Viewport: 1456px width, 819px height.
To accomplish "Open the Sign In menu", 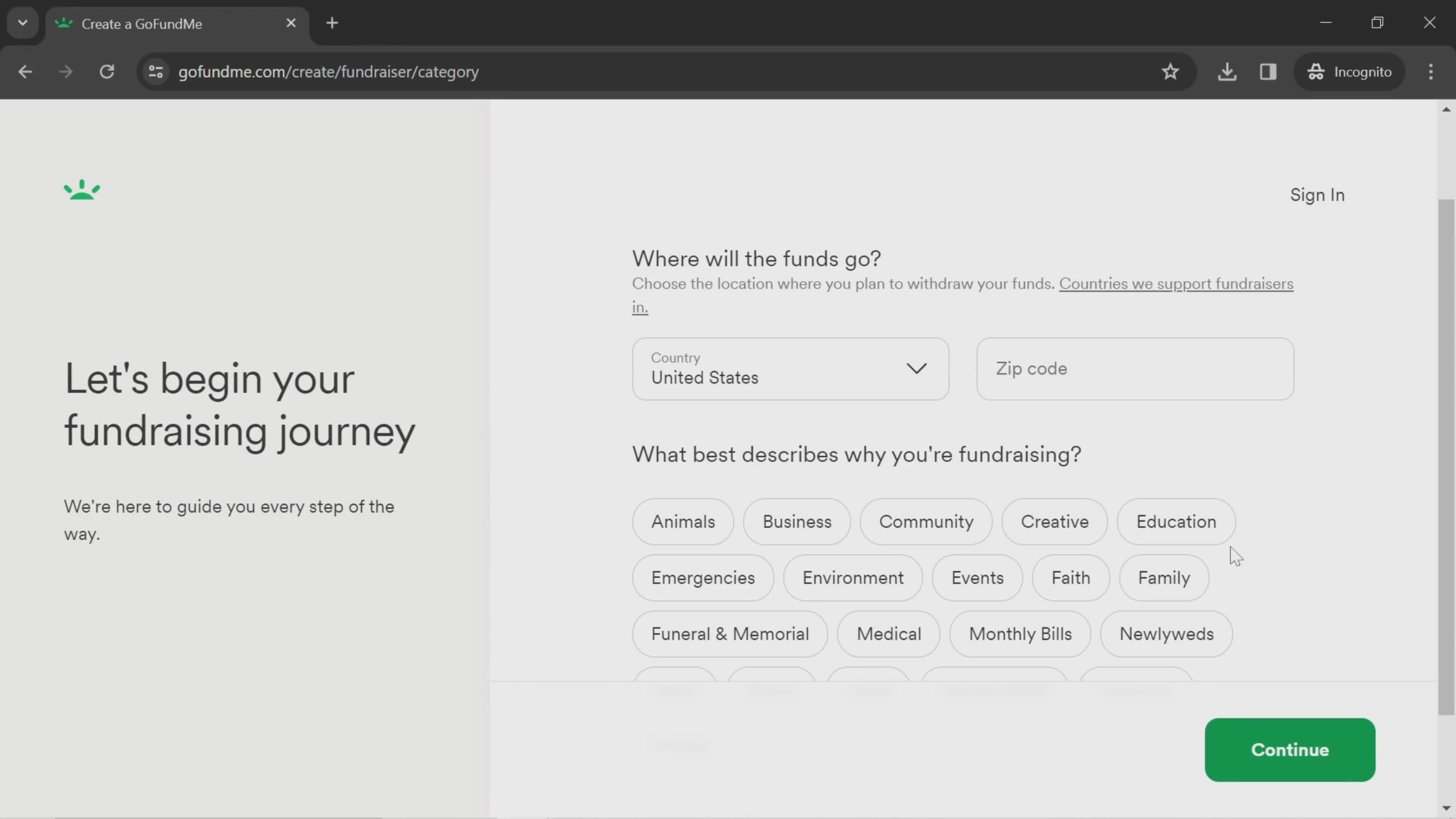I will tap(1317, 195).
